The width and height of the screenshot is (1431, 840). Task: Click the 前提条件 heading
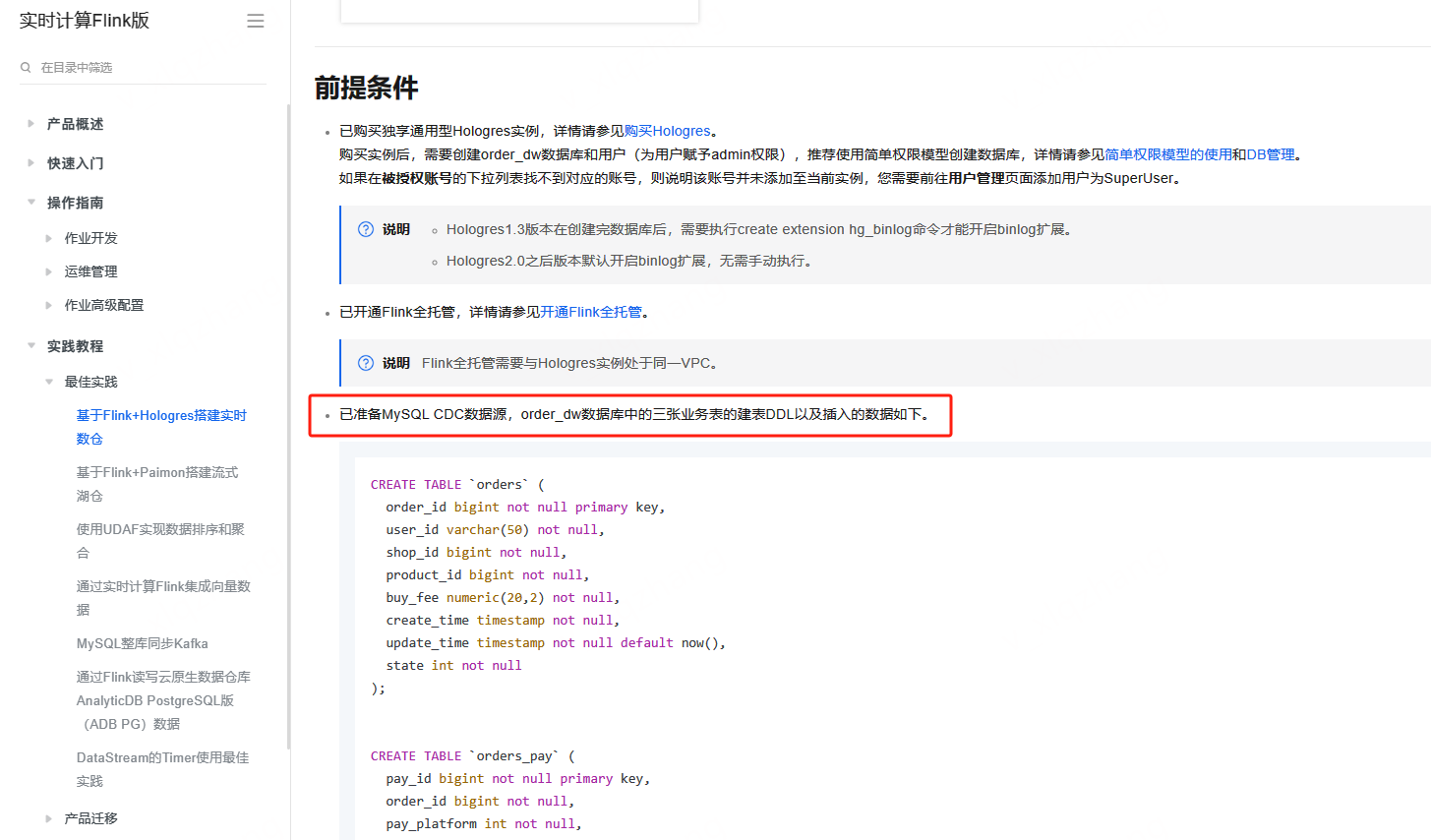pyautogui.click(x=367, y=88)
